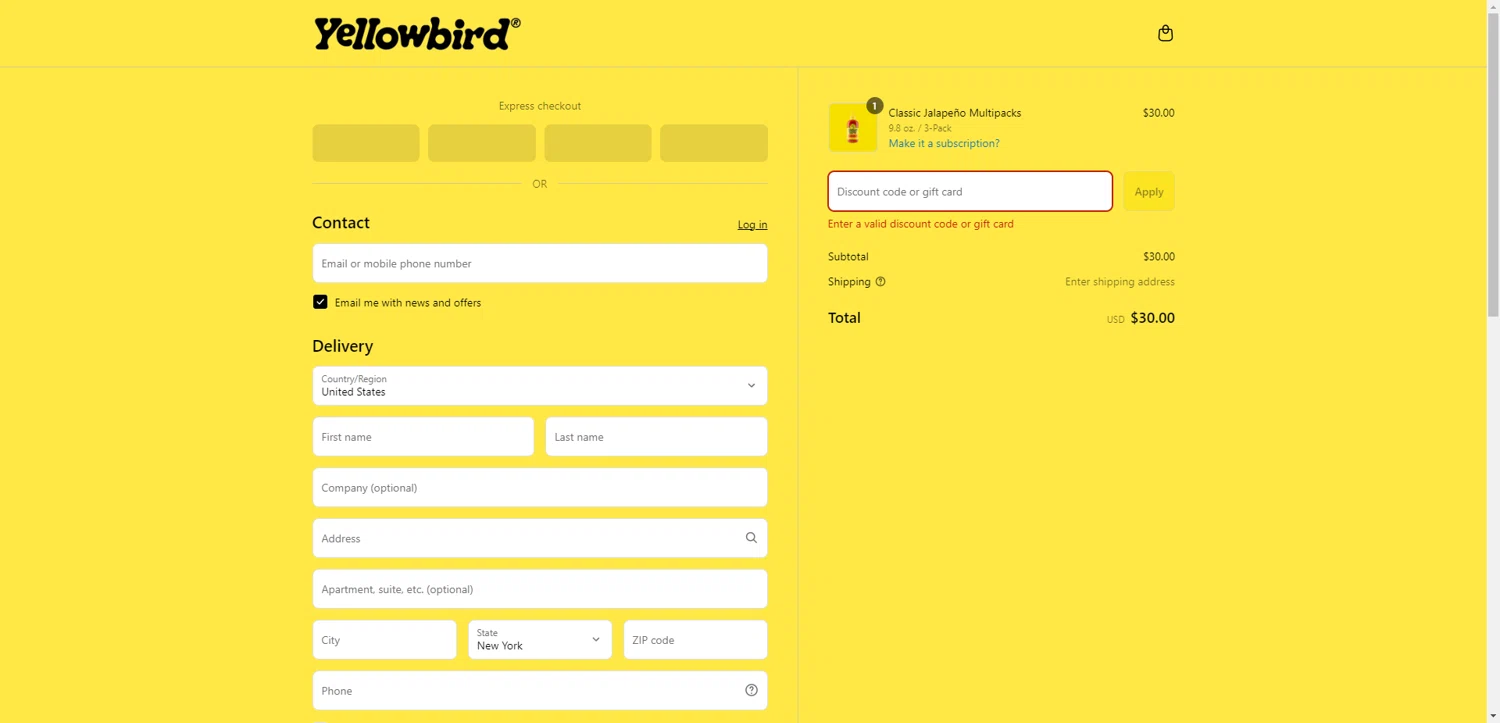Click the shipping info question icon
The image size is (1500, 723).
tap(880, 282)
